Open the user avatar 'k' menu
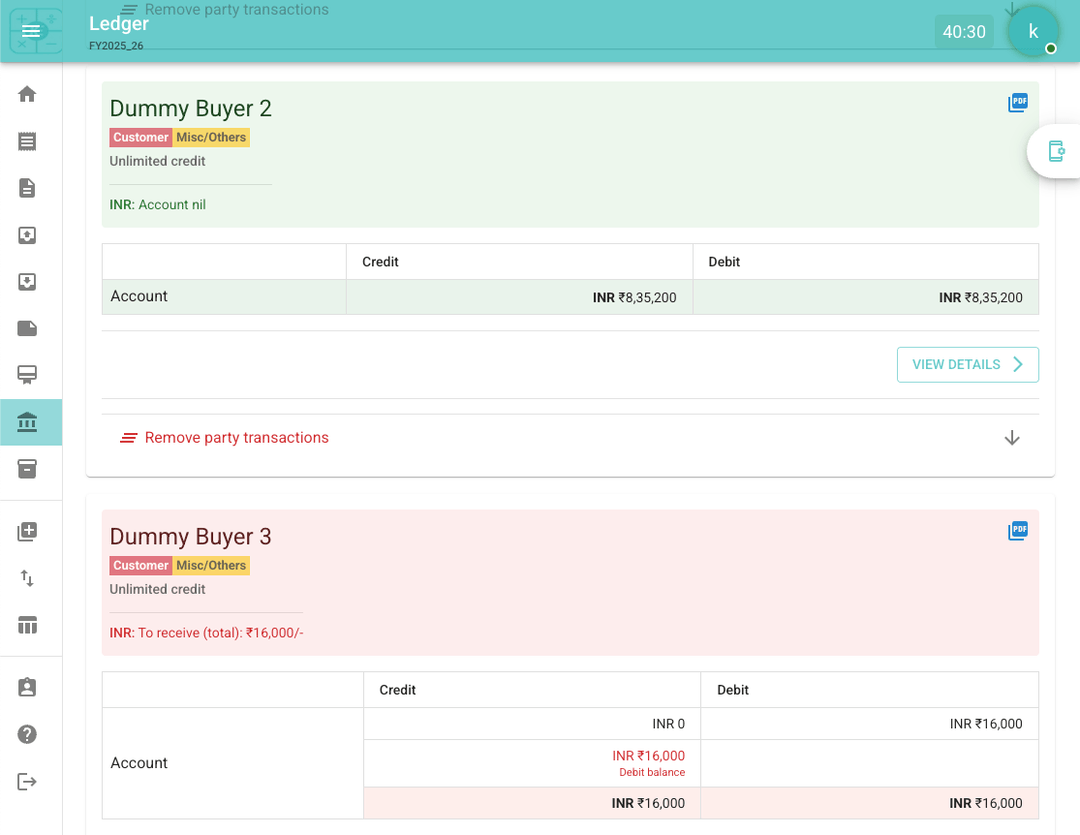The image size is (1080, 835). pos(1033,31)
